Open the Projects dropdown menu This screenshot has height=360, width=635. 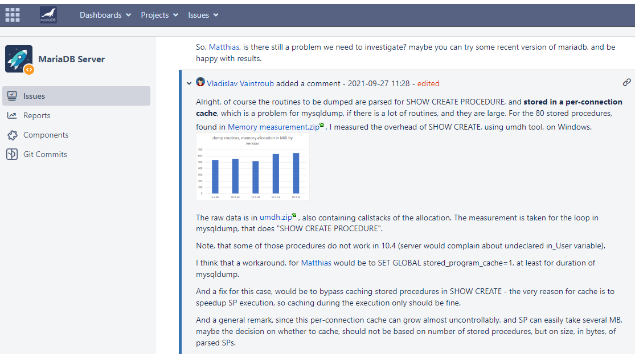tap(160, 15)
